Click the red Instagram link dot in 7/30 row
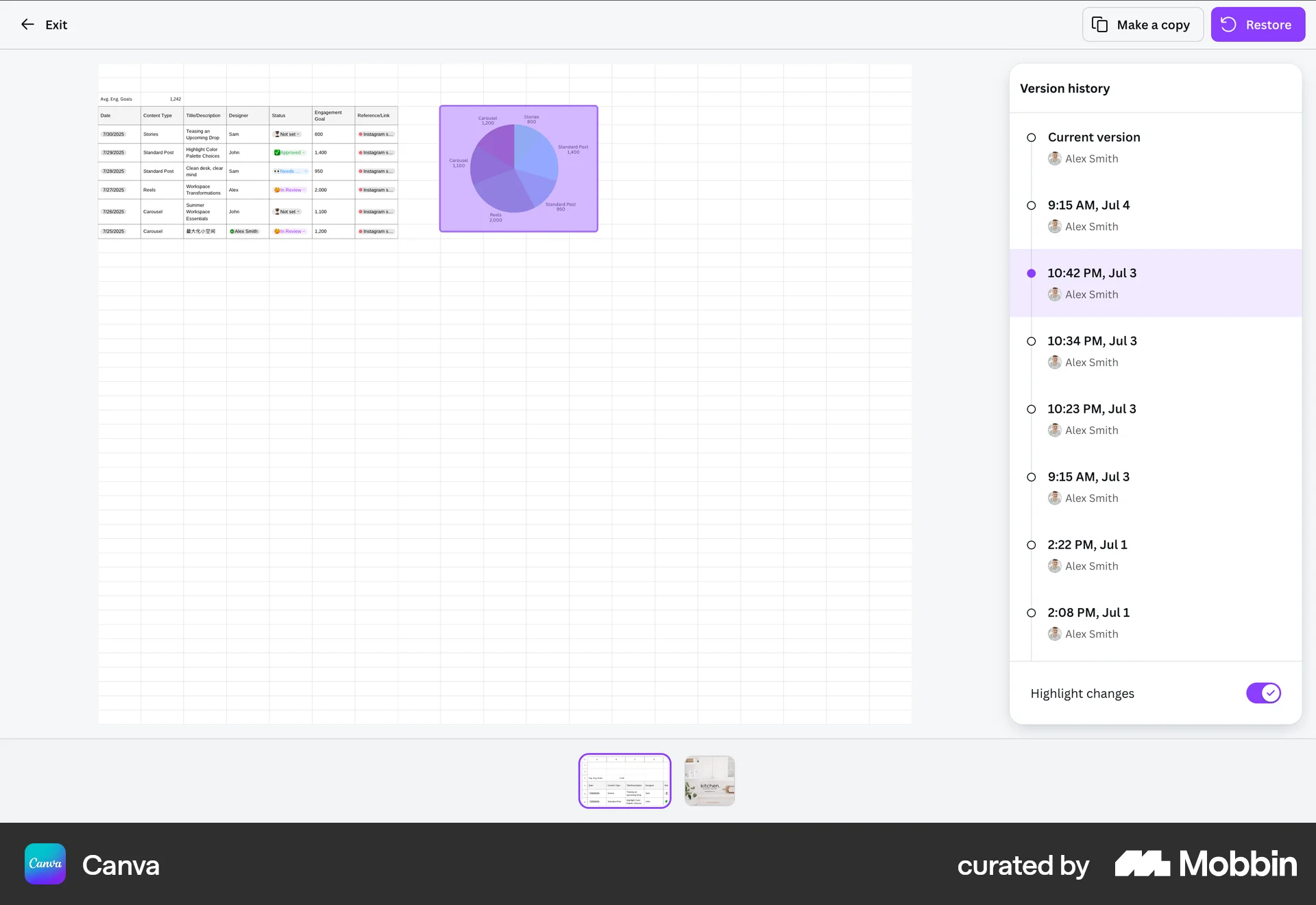The image size is (1316, 905). 361,134
